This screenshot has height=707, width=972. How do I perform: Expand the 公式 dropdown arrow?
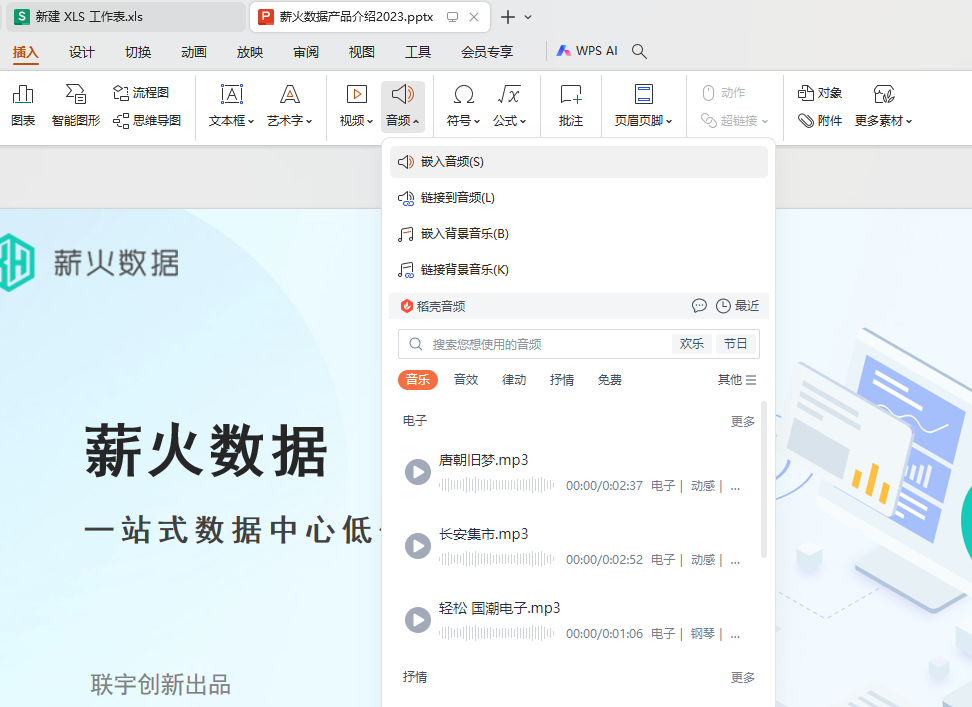(523, 121)
